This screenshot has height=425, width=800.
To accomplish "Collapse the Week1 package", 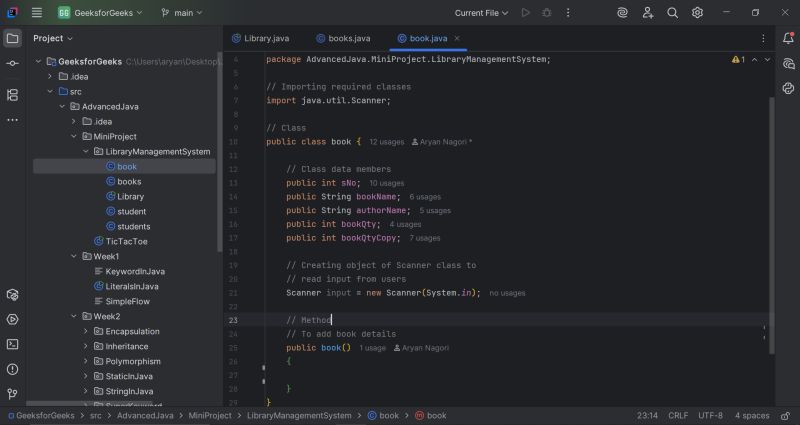I will [73, 256].
